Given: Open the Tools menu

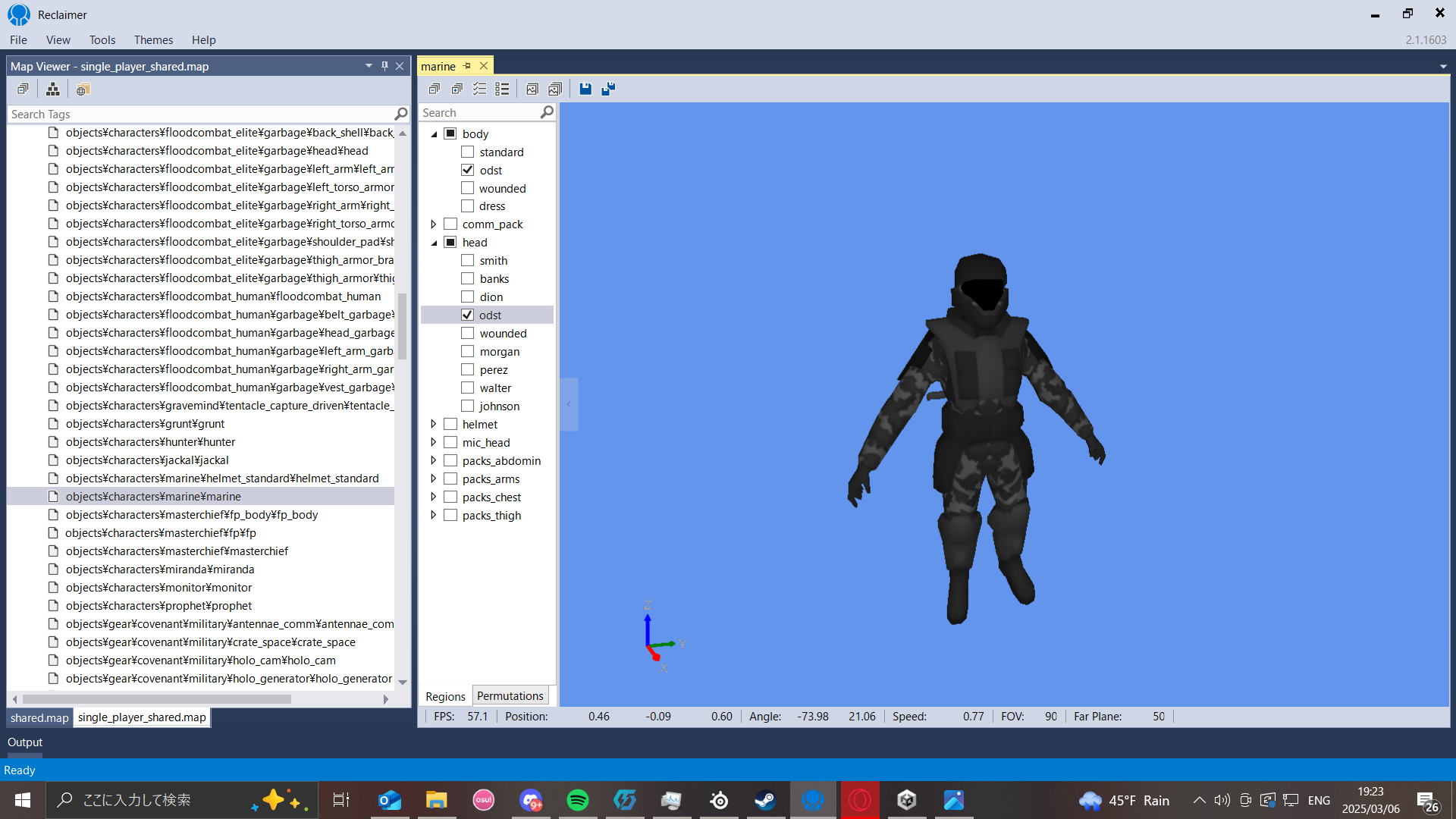Looking at the screenshot, I should pos(102,39).
